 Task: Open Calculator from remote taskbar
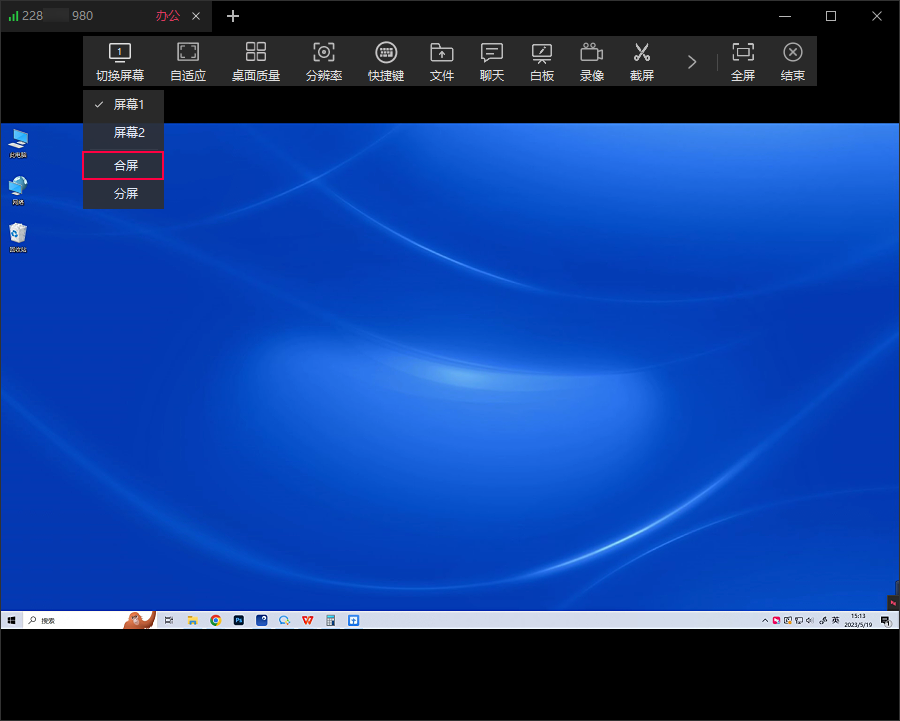click(331, 620)
